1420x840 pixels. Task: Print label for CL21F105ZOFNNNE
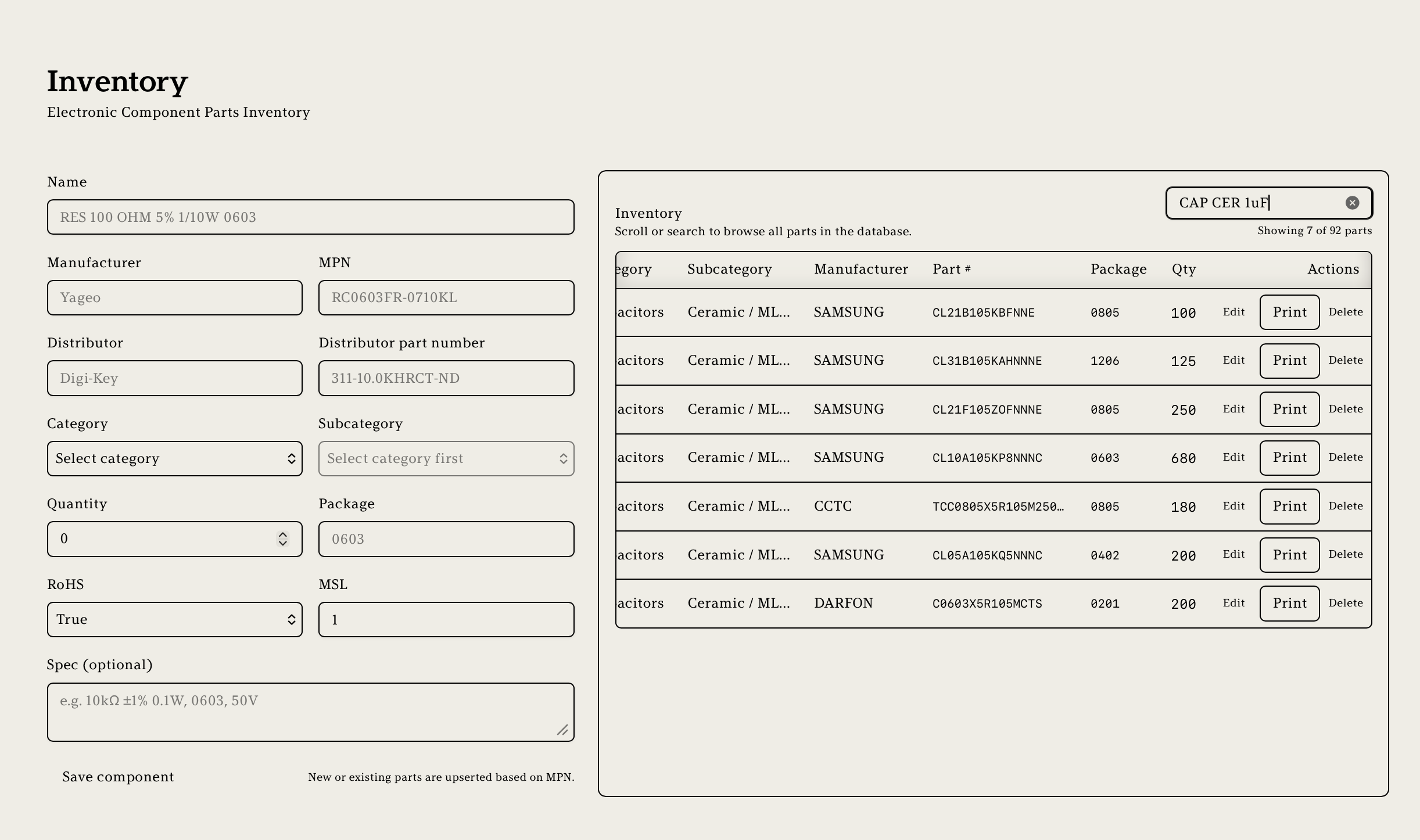point(1289,409)
